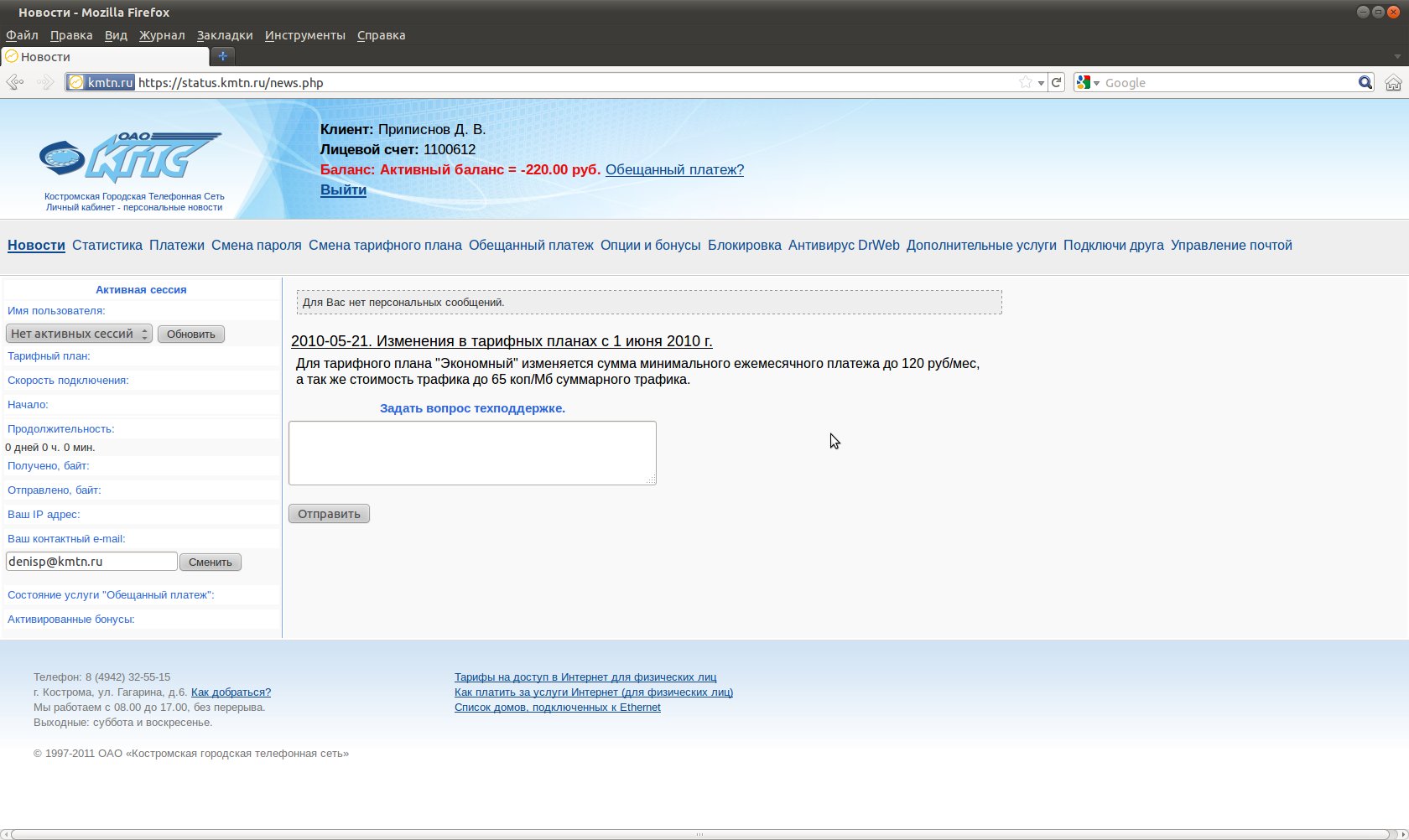The height and width of the screenshot is (840, 1409).
Task: Click the contact e-mail field denisp@kmtn.ru
Action: [x=91, y=562]
